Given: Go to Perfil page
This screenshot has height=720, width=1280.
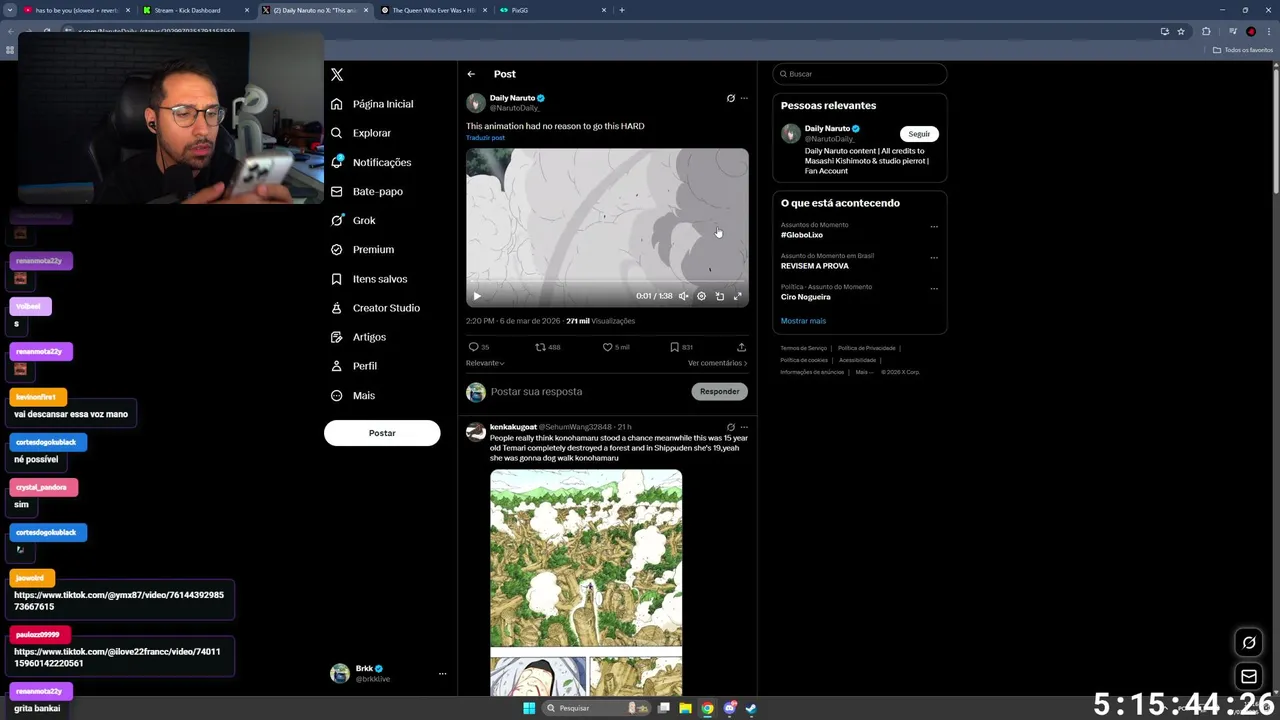Looking at the screenshot, I should click(354, 366).
